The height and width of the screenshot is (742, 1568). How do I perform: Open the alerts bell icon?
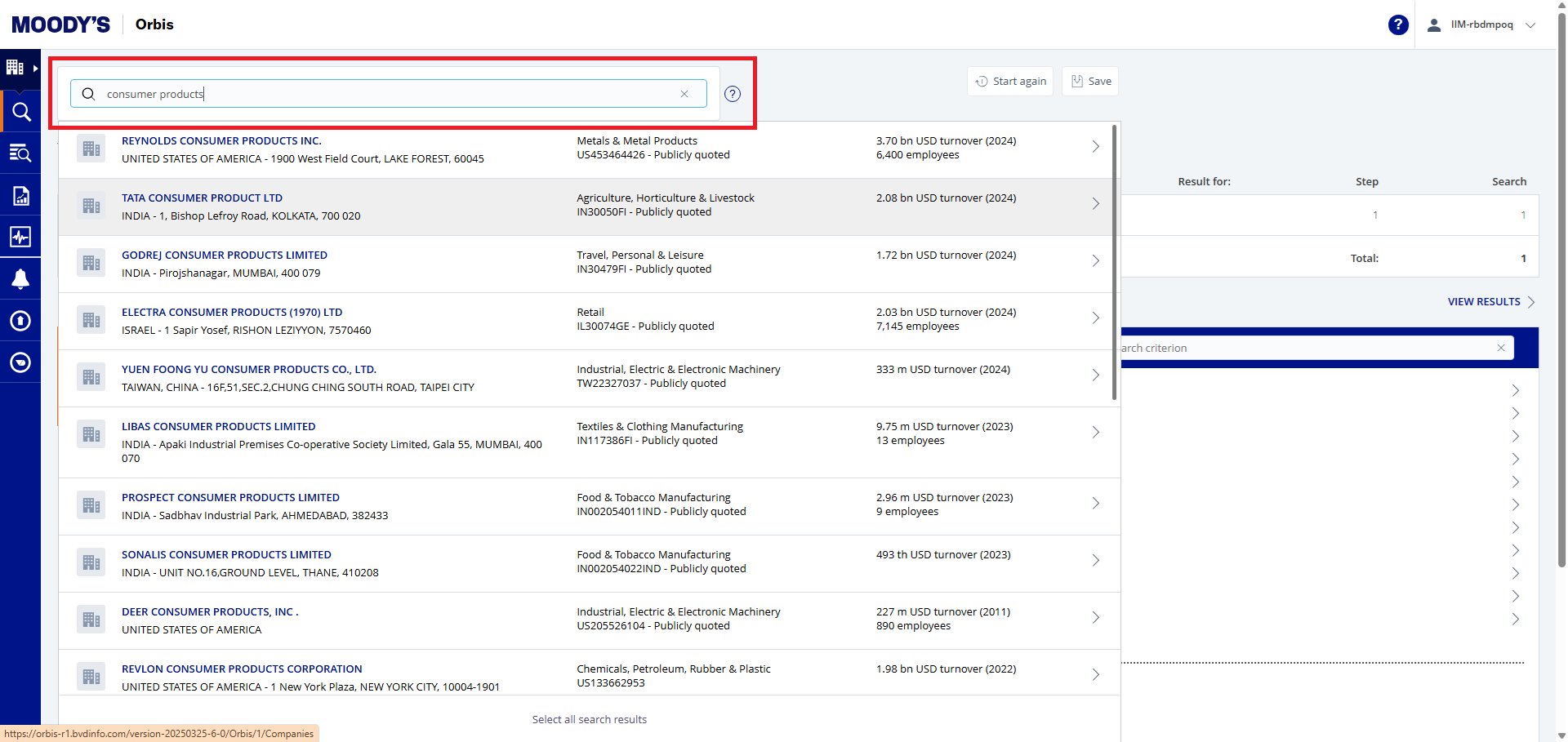(x=20, y=279)
